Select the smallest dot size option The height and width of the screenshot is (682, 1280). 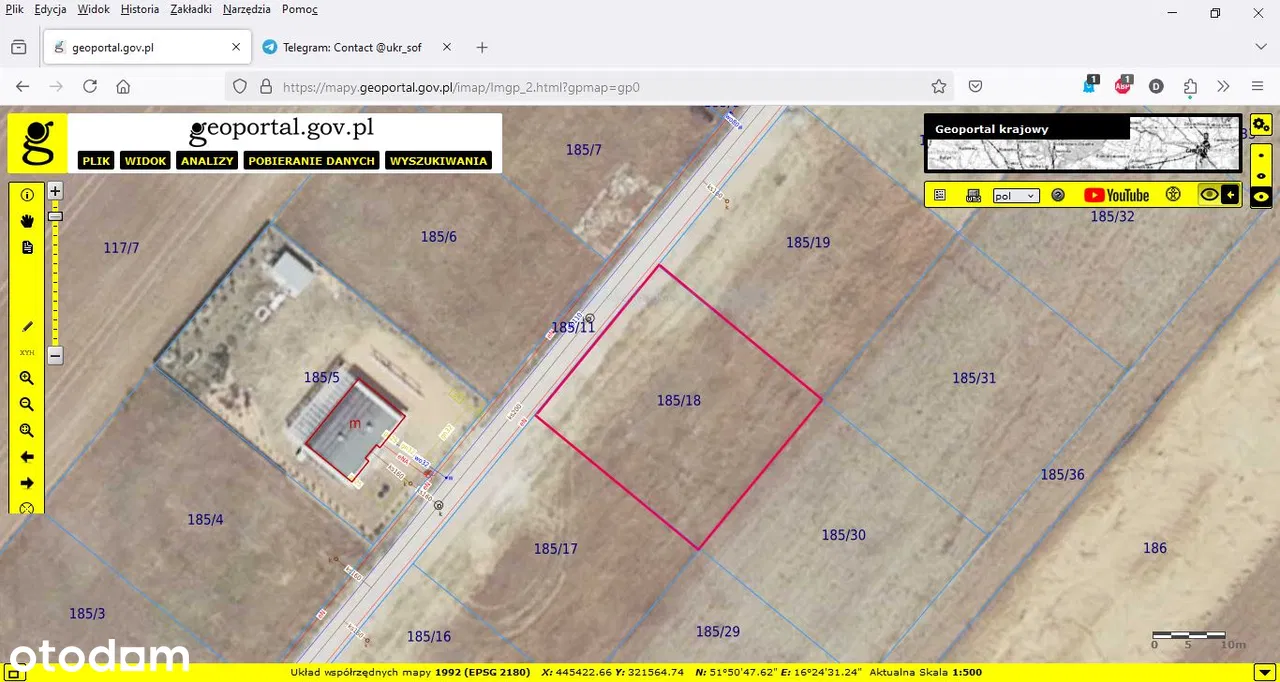[1261, 155]
